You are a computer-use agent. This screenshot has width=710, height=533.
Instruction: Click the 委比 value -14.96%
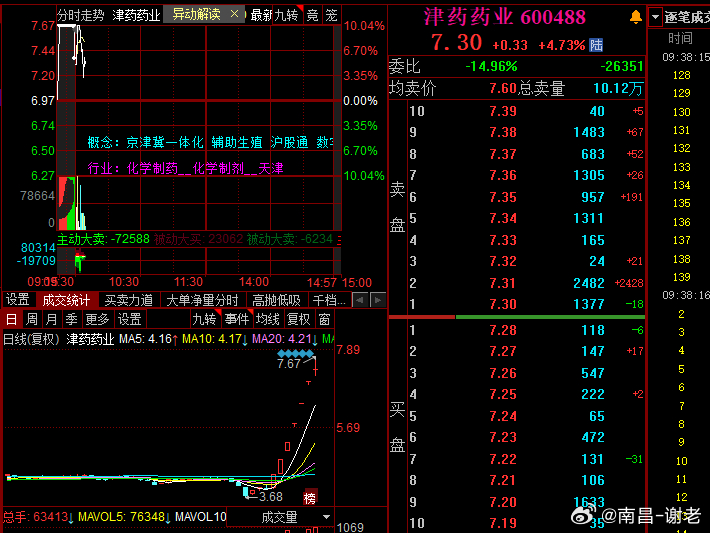491,67
